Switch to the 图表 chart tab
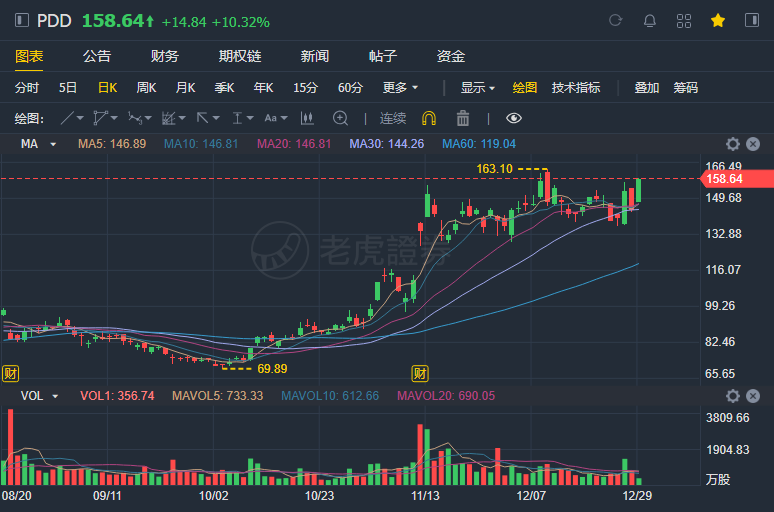 tap(29, 56)
